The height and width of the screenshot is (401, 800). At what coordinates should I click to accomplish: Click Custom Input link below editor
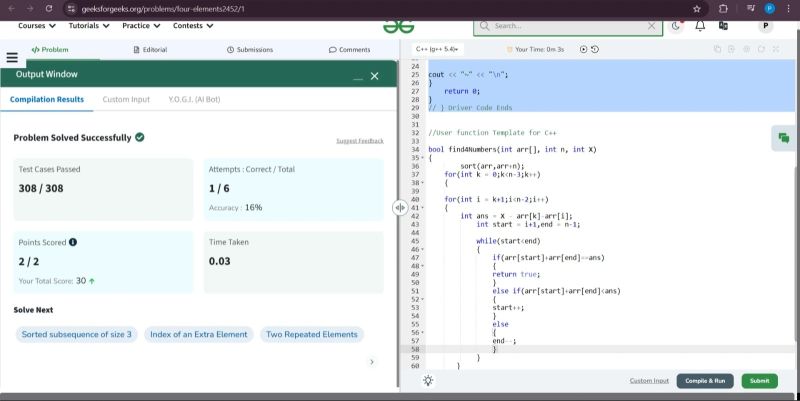pyautogui.click(x=649, y=381)
